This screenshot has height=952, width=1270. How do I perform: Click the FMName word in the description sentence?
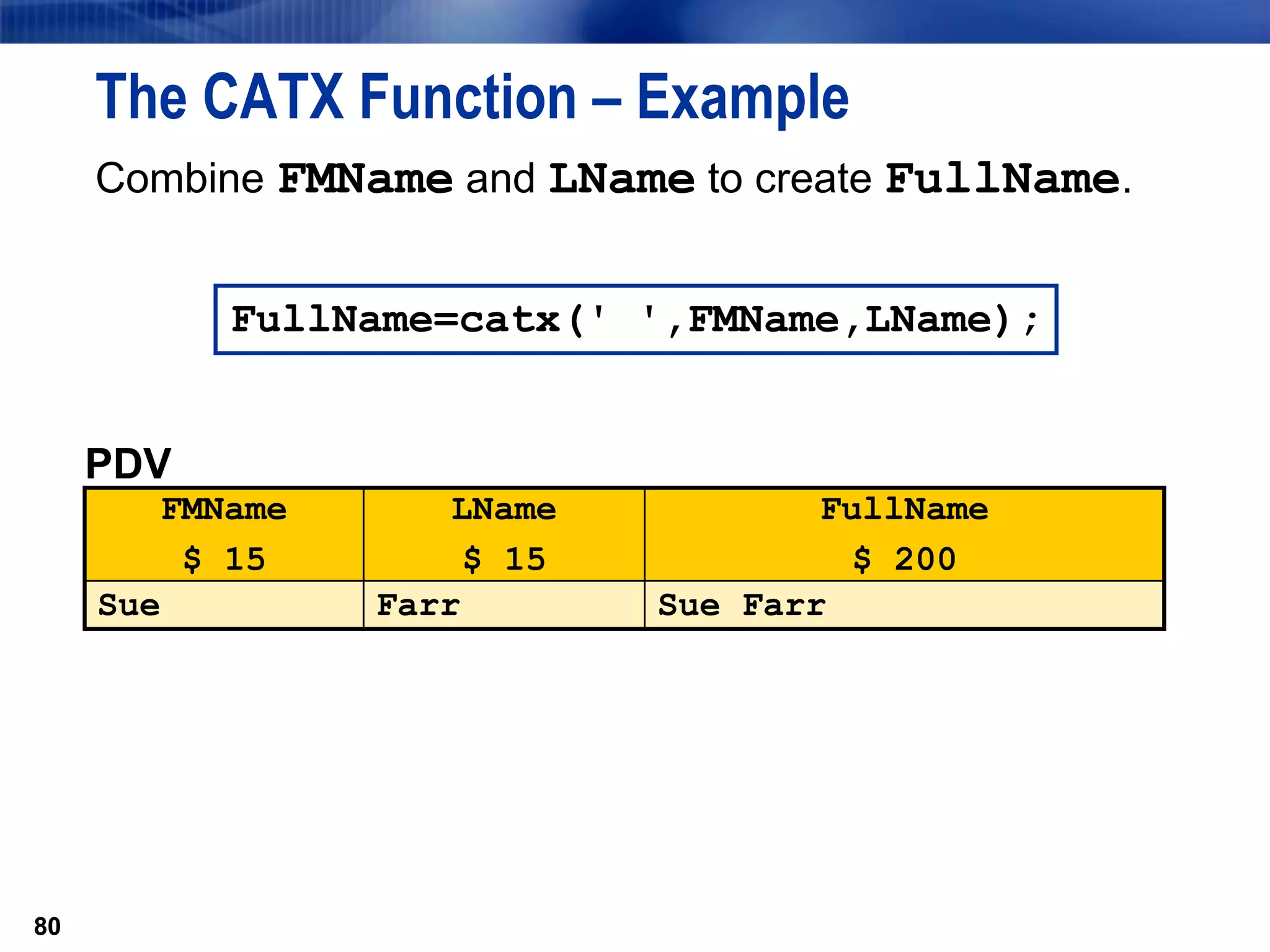(366, 179)
